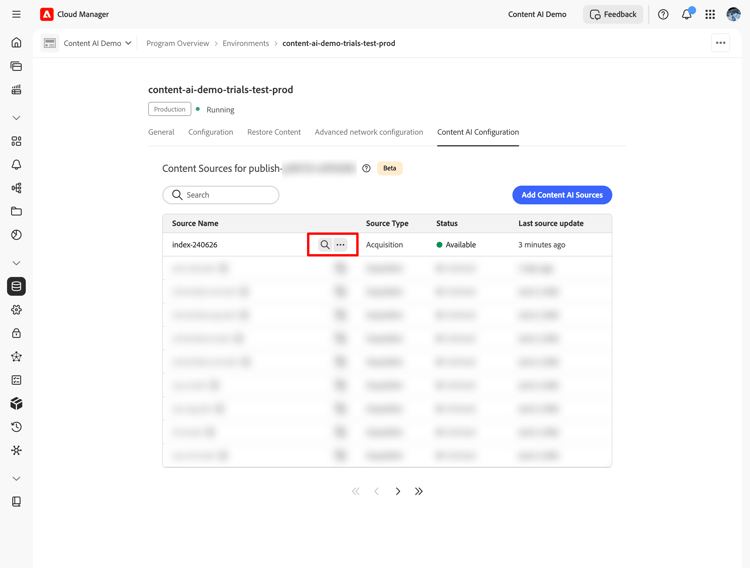This screenshot has height=568, width=750.
Task: Go to Program Overview breadcrumb
Action: [177, 43]
